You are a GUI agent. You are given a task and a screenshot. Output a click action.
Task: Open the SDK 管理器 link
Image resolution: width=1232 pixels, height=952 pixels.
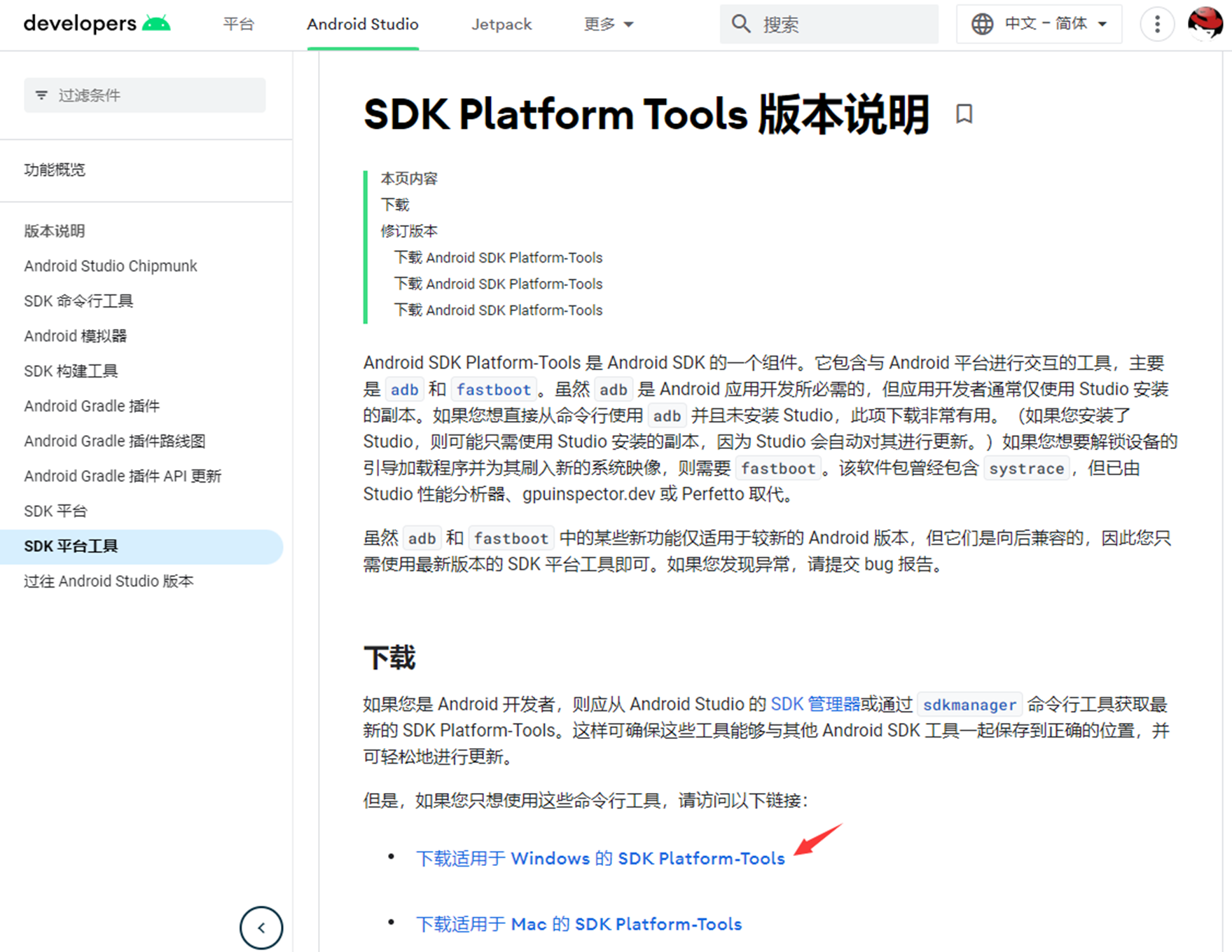click(815, 705)
